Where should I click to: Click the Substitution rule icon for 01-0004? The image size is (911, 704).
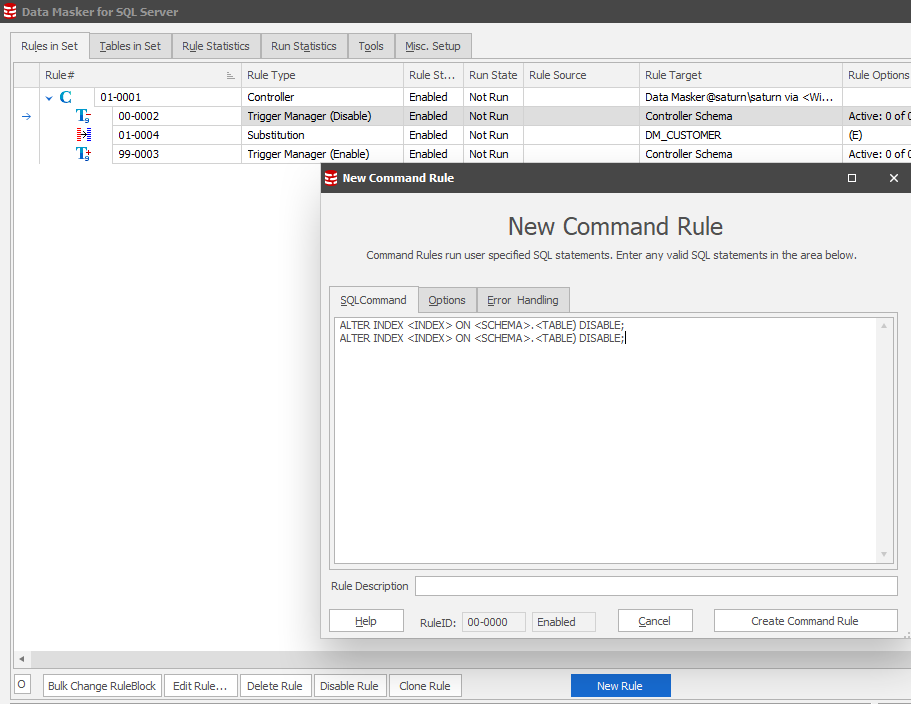84,135
